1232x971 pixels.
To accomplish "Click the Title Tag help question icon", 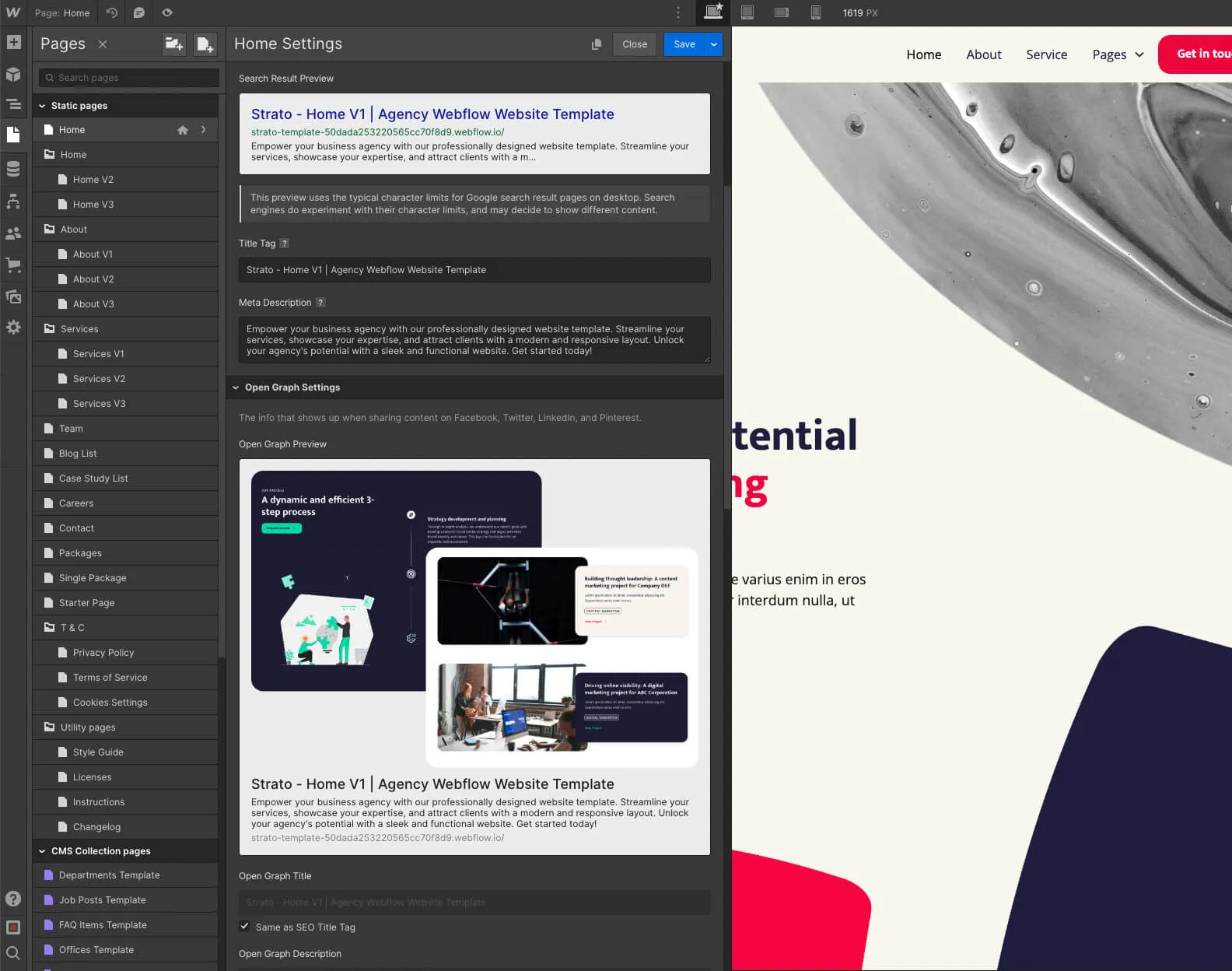I will click(285, 243).
